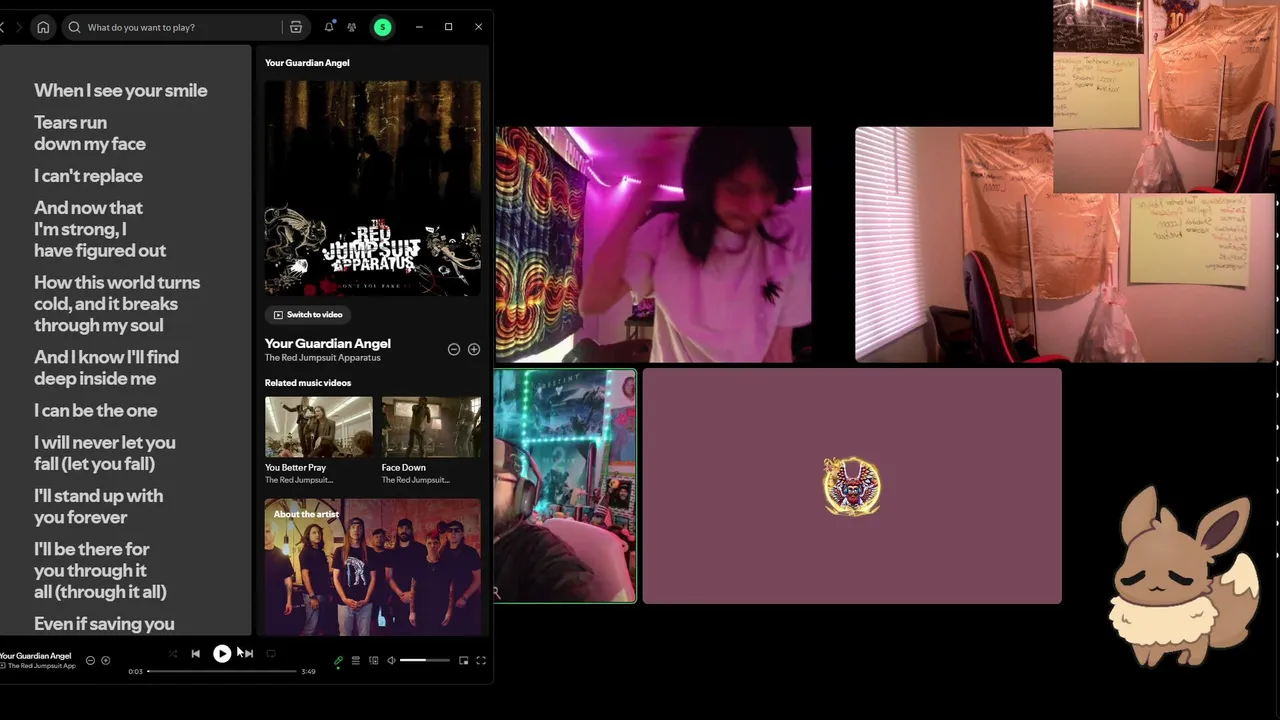Open the mini player
The width and height of the screenshot is (1280, 720).
point(463,660)
